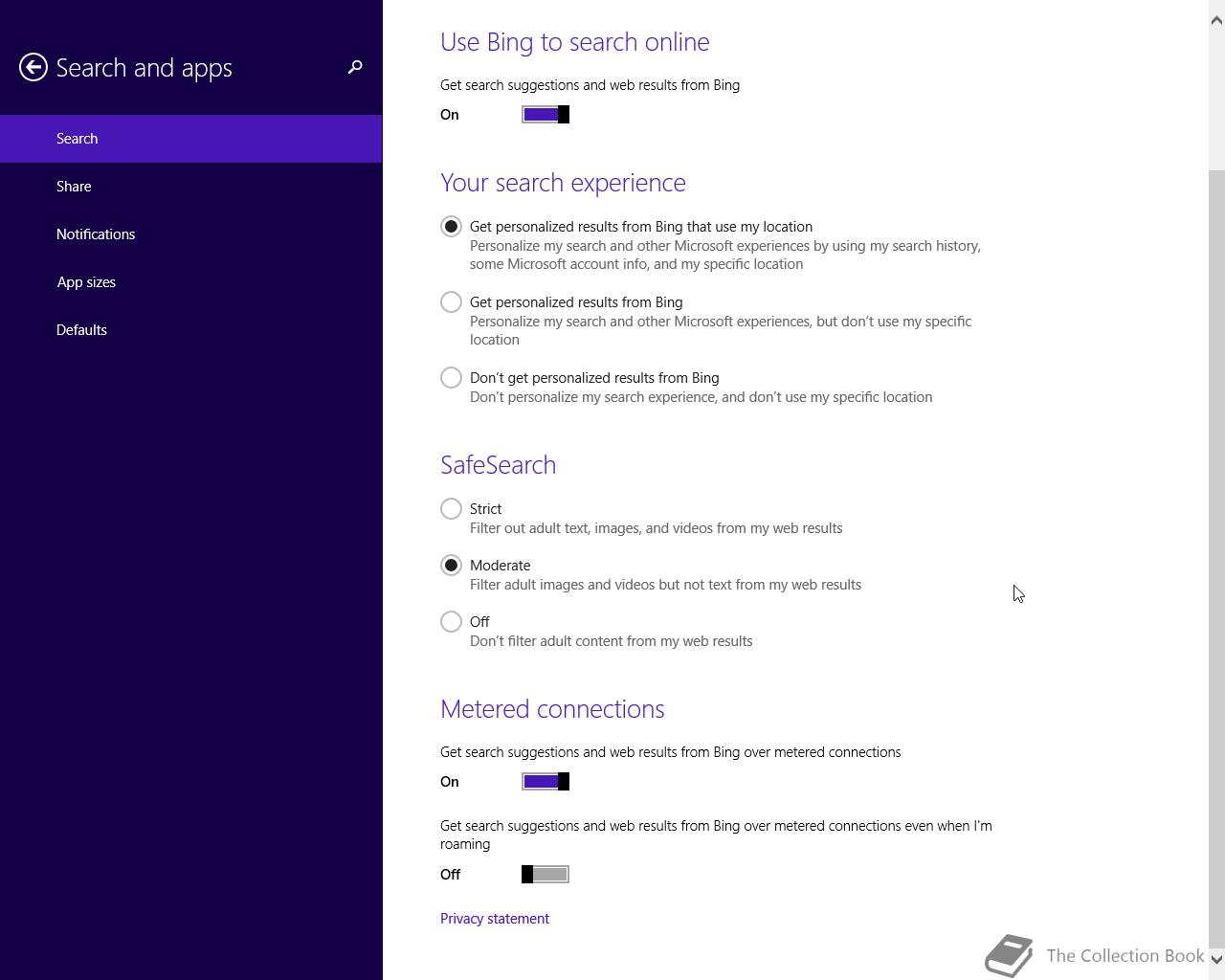This screenshot has height=980, width=1225.
Task: Click the SafeSearch heading
Action: 498,465
